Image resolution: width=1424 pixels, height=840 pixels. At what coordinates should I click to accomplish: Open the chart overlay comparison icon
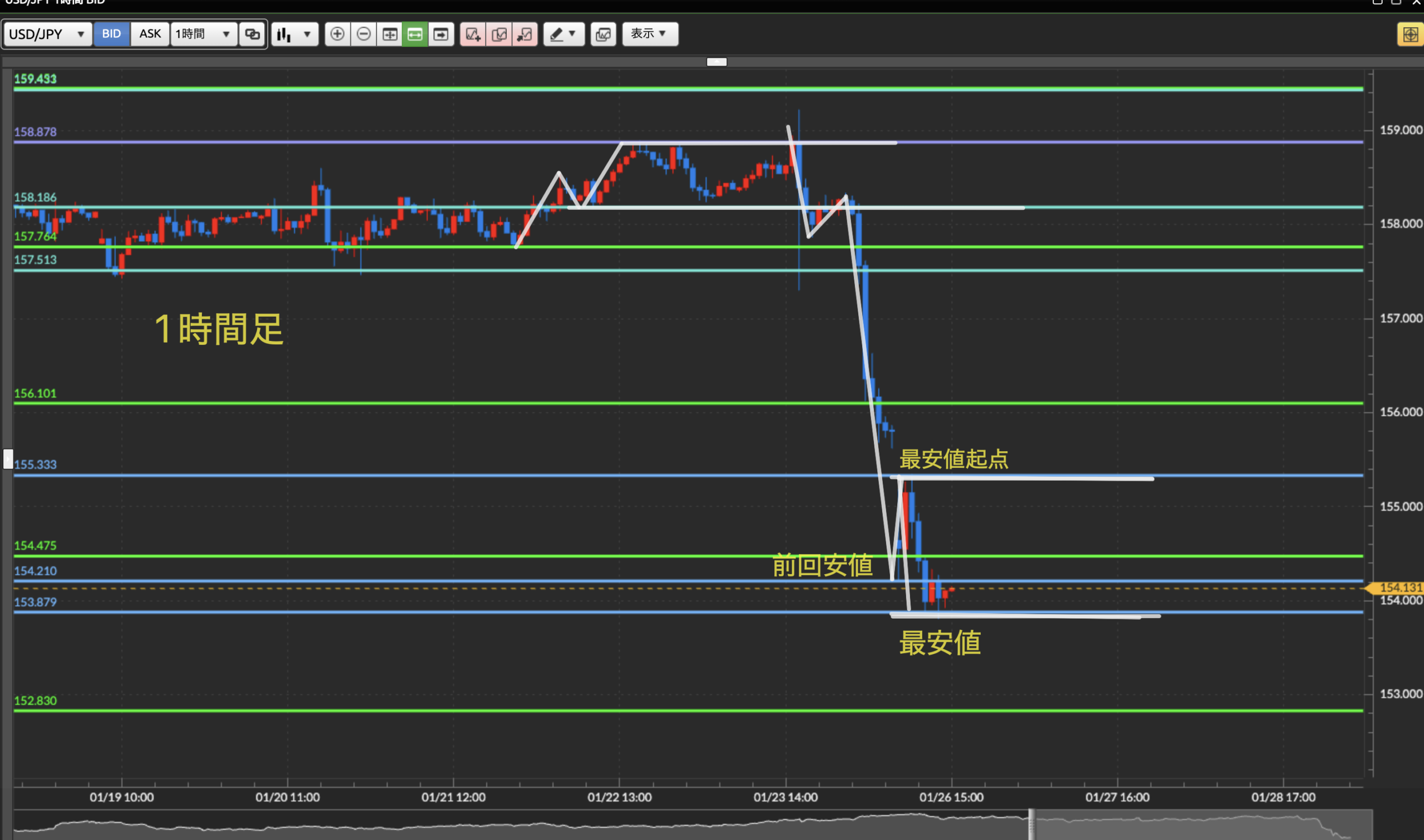click(604, 34)
